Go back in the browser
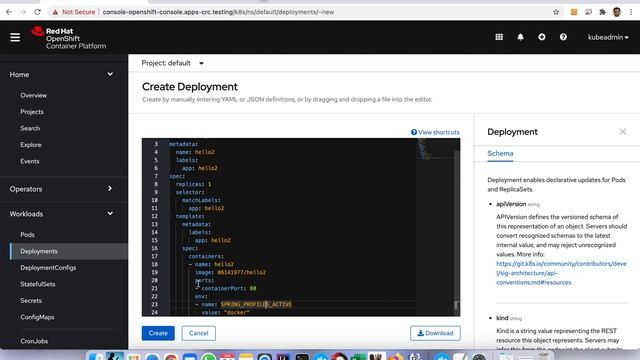The width and height of the screenshot is (640, 360). tap(9, 12)
